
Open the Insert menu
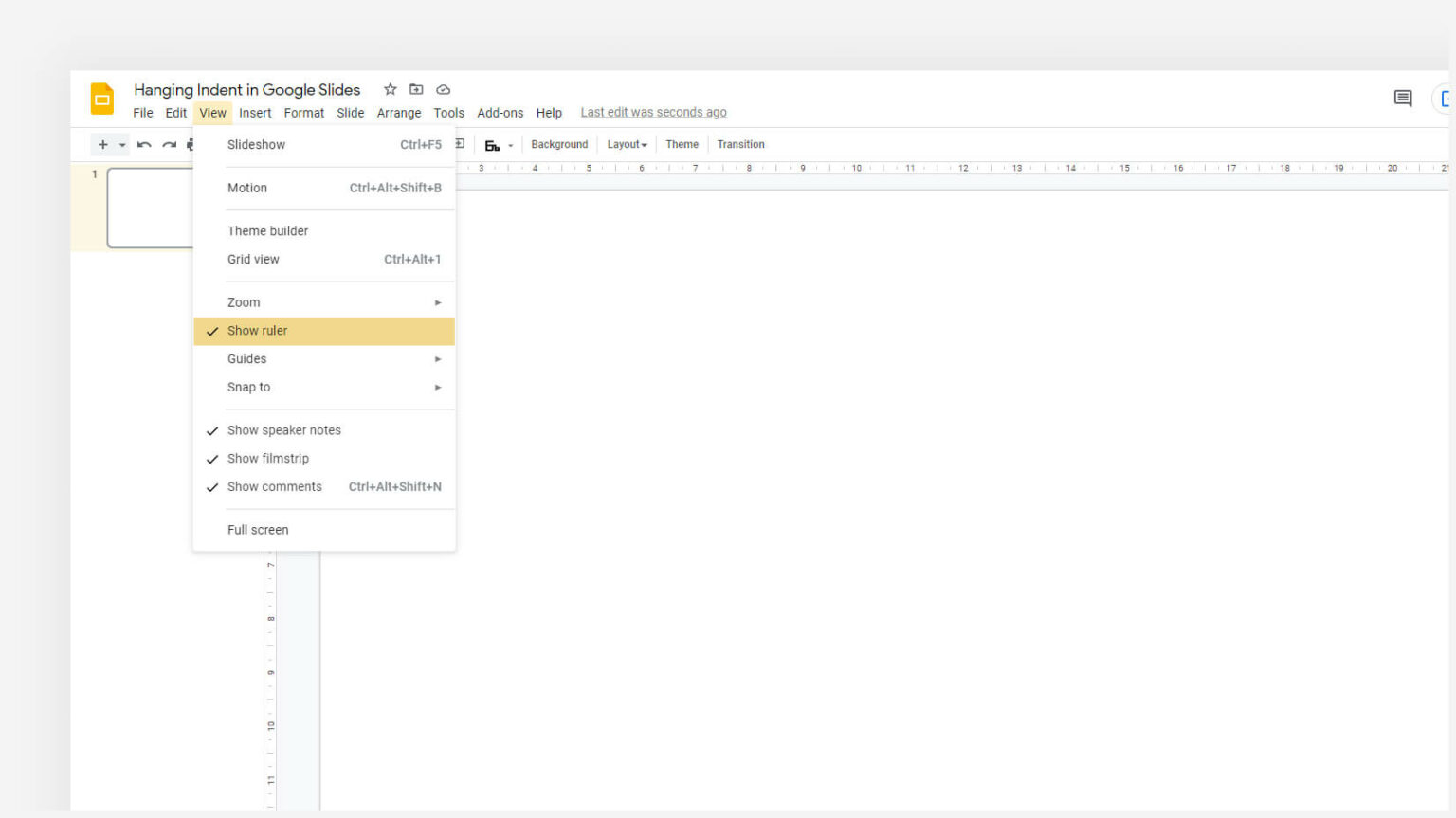[255, 113]
